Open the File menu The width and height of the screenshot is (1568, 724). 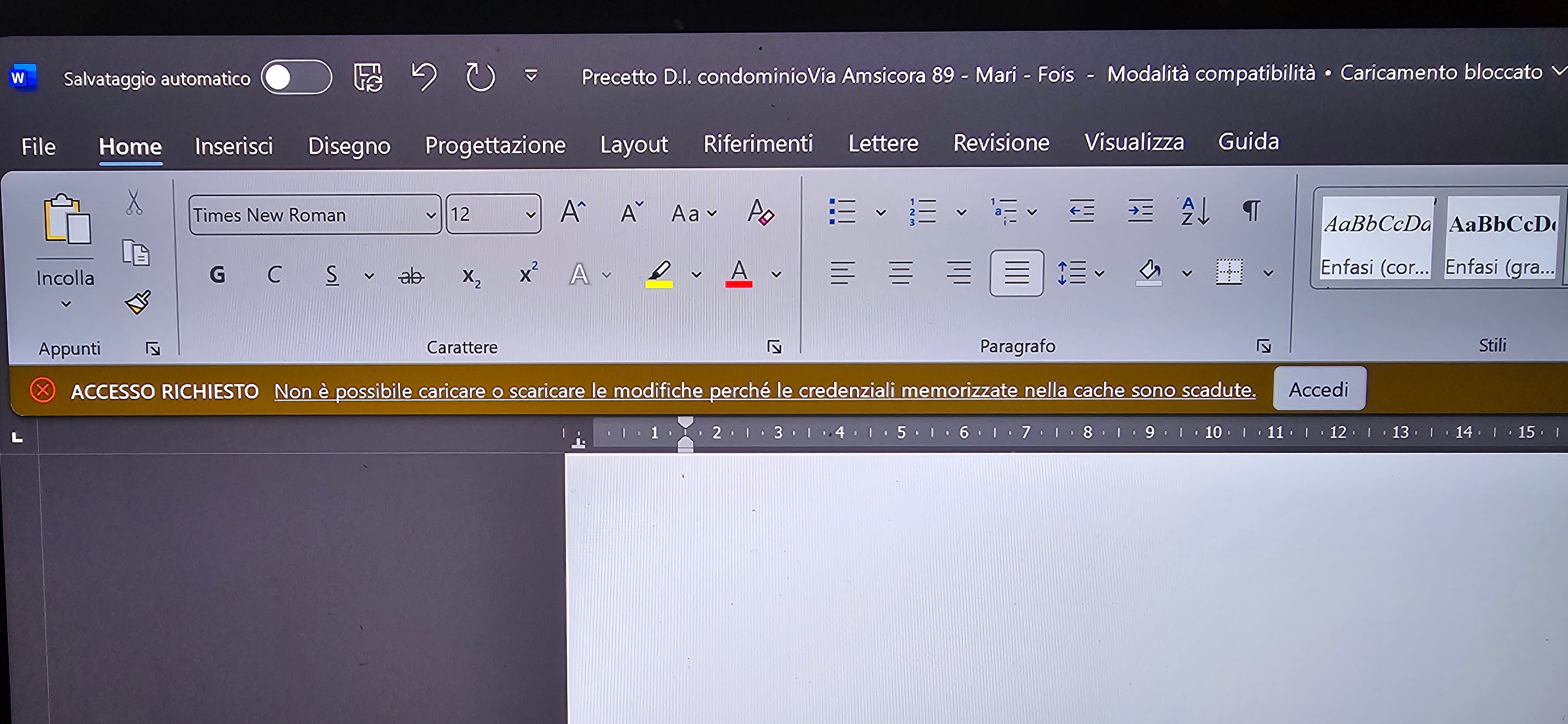38,147
